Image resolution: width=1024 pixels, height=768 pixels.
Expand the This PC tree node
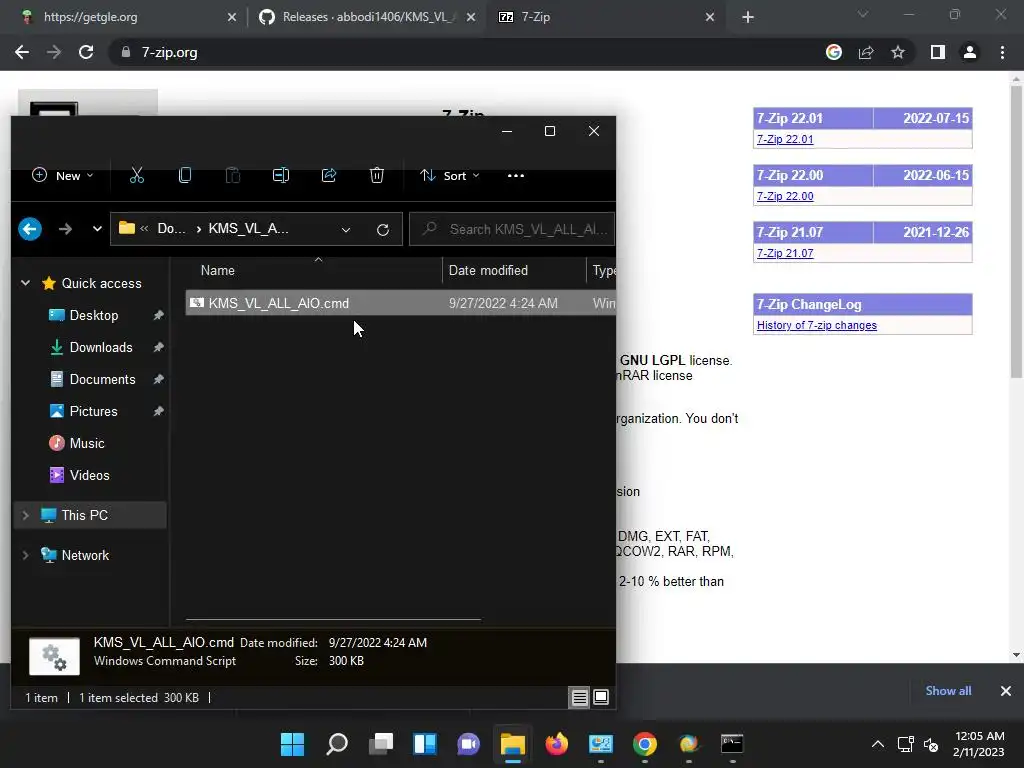25,515
